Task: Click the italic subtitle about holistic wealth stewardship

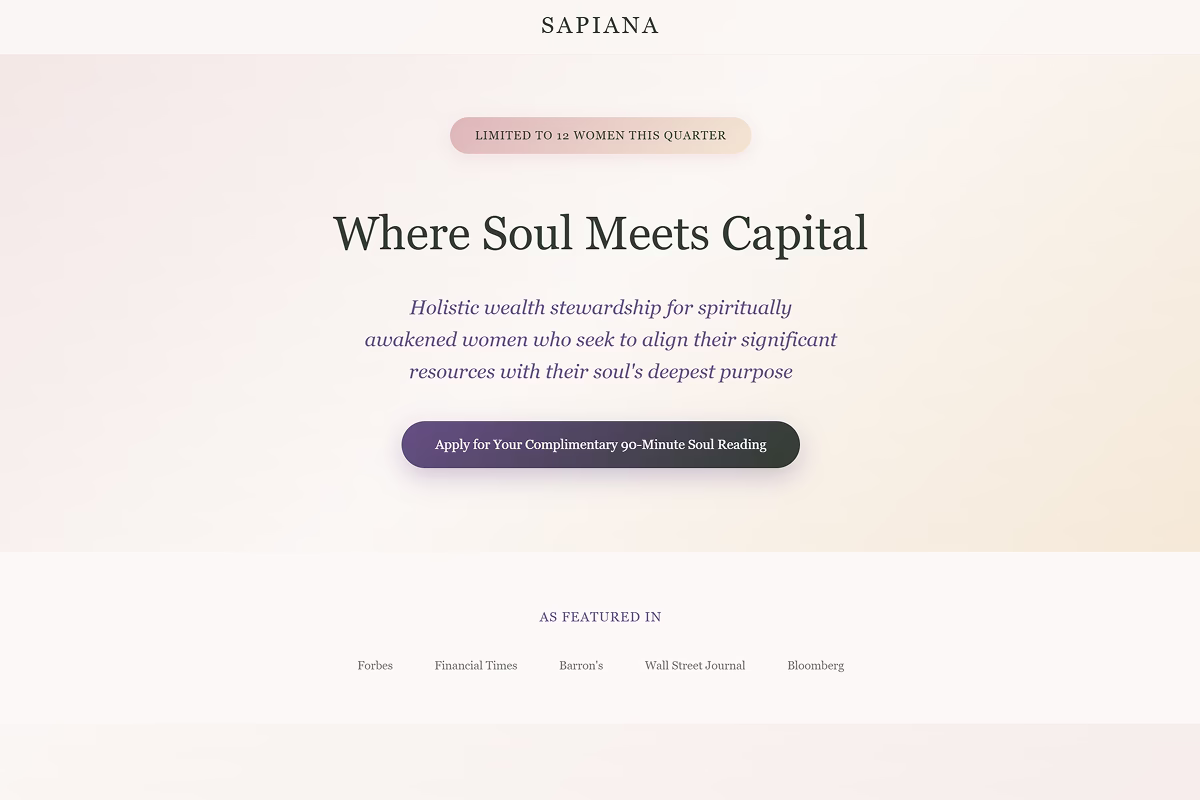Action: click(x=600, y=339)
